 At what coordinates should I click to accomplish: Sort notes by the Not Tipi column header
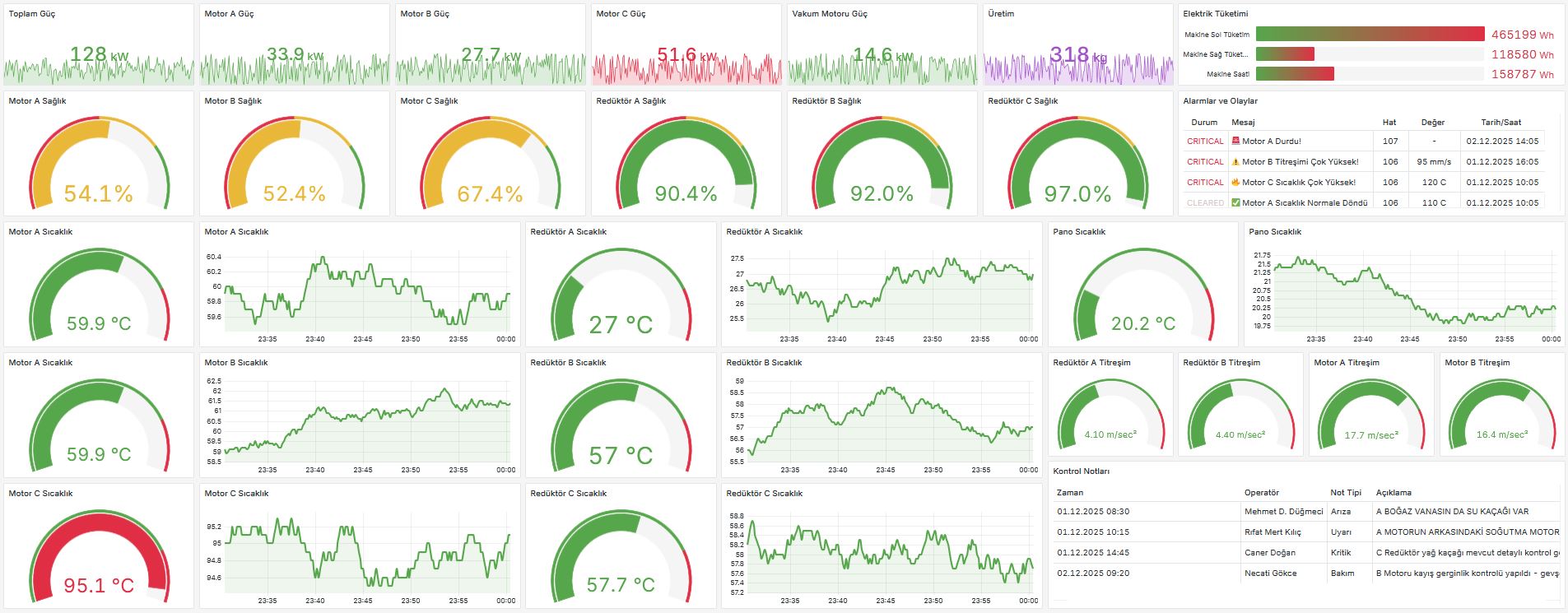(x=1346, y=492)
